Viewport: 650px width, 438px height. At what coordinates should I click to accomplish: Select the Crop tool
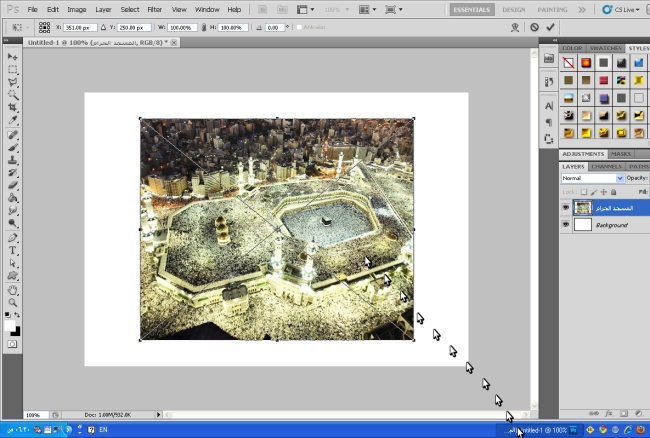click(x=13, y=108)
